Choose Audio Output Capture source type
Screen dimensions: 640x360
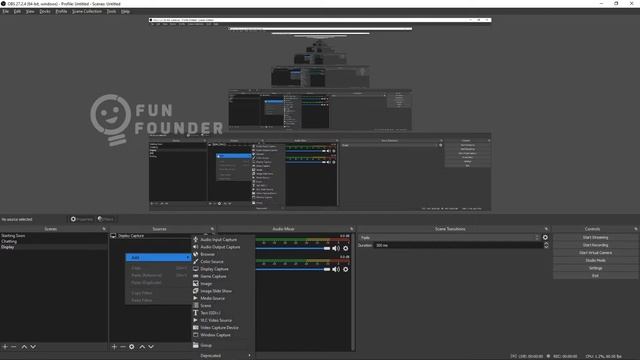(x=220, y=247)
